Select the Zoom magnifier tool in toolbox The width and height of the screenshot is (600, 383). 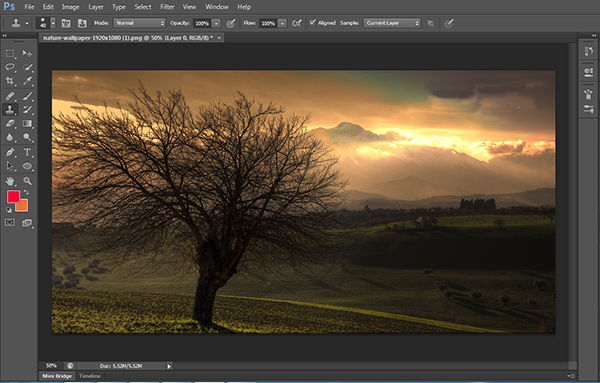click(x=27, y=181)
